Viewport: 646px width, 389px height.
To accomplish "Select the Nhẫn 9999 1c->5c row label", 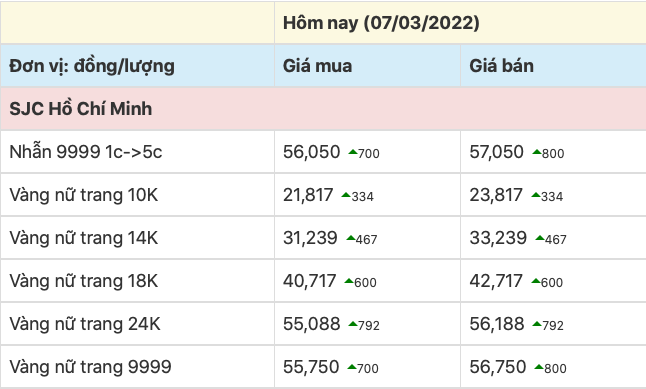I will pyautogui.click(x=86, y=152).
